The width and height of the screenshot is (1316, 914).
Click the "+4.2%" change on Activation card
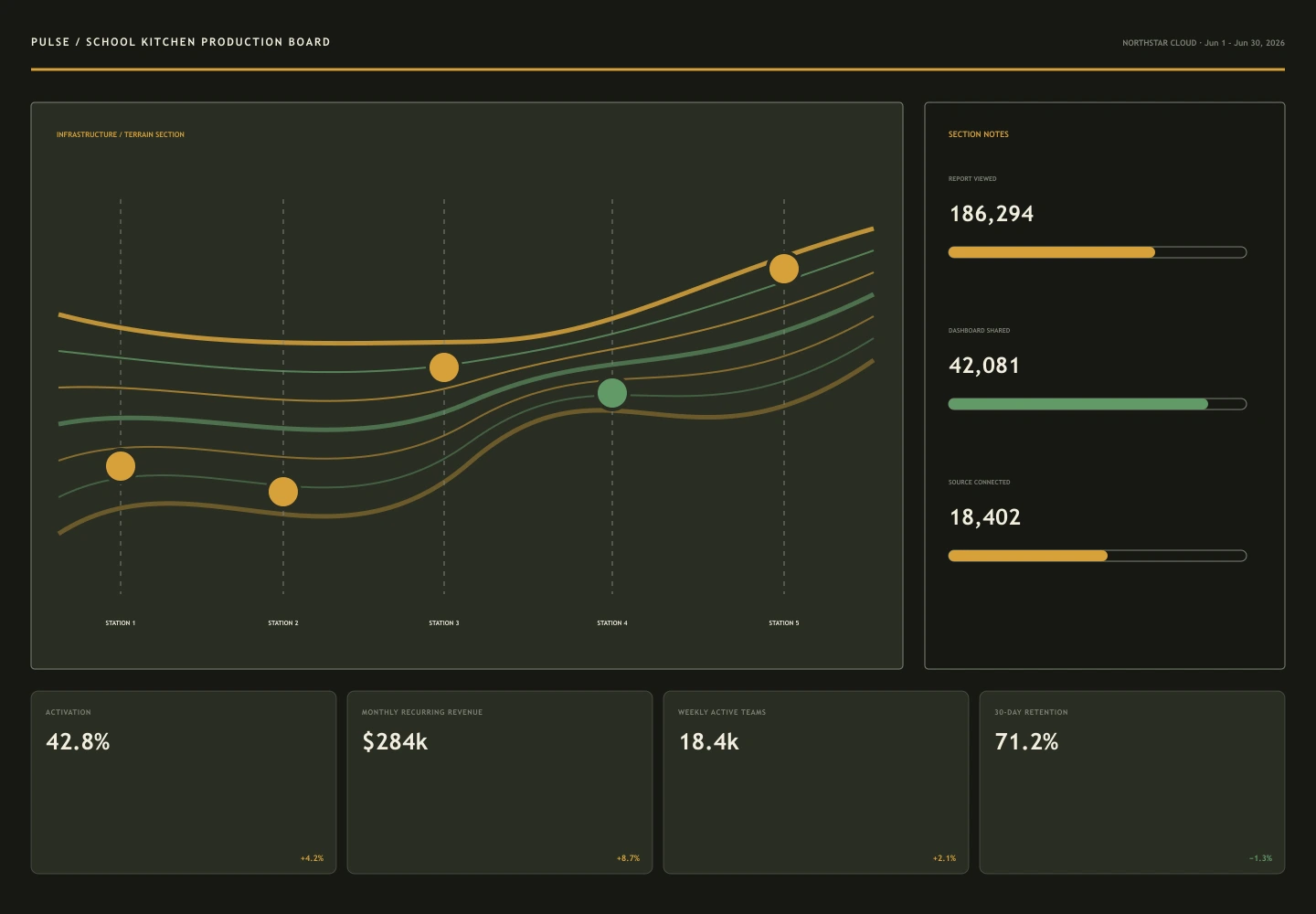(313, 858)
